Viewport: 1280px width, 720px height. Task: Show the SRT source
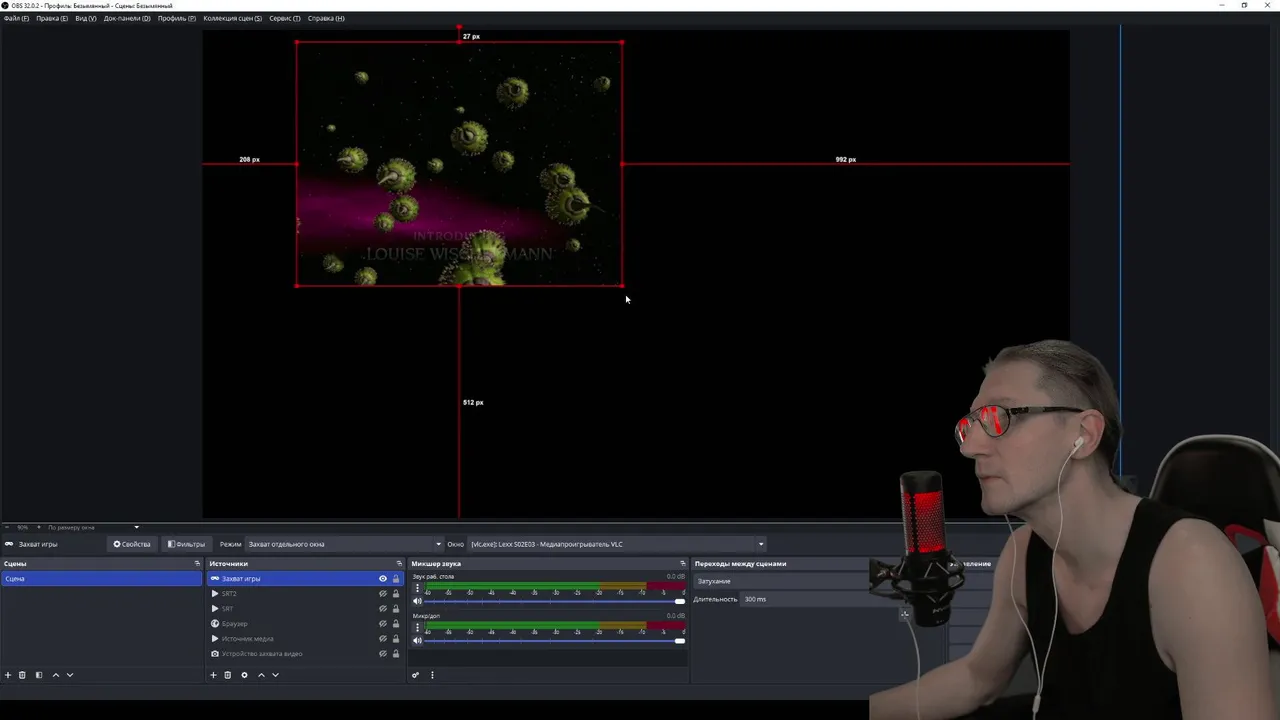pos(382,609)
